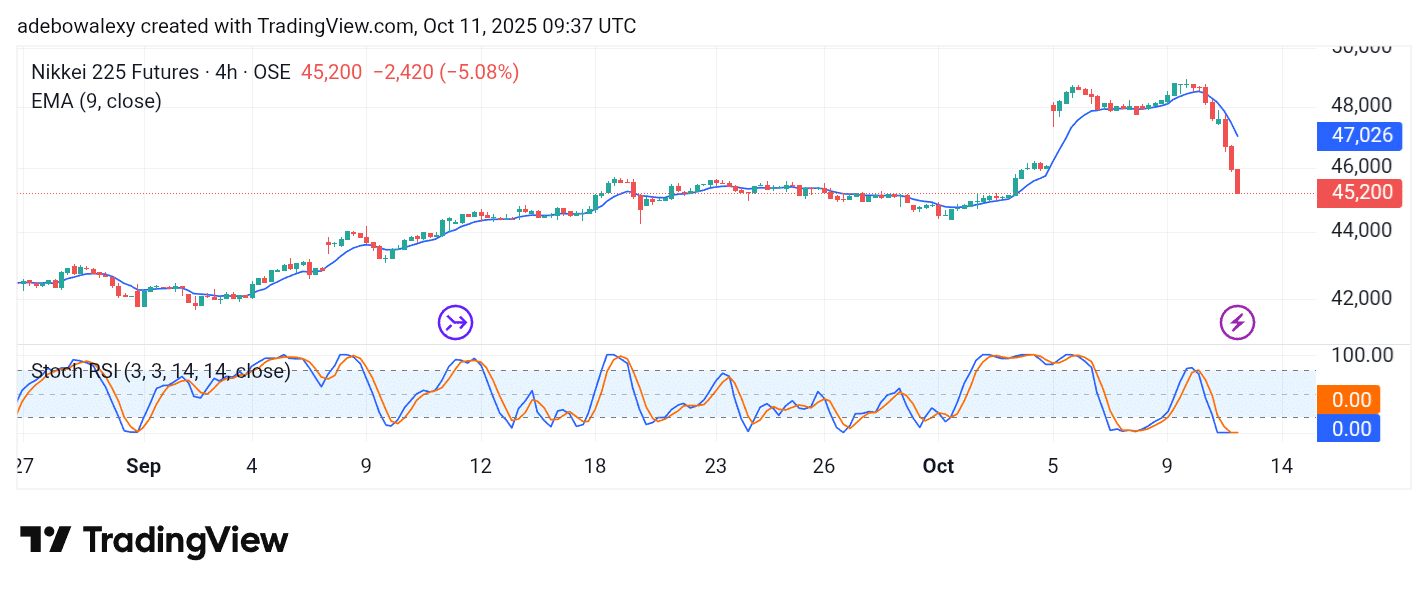Click the TradingView wordmark text

point(185,540)
